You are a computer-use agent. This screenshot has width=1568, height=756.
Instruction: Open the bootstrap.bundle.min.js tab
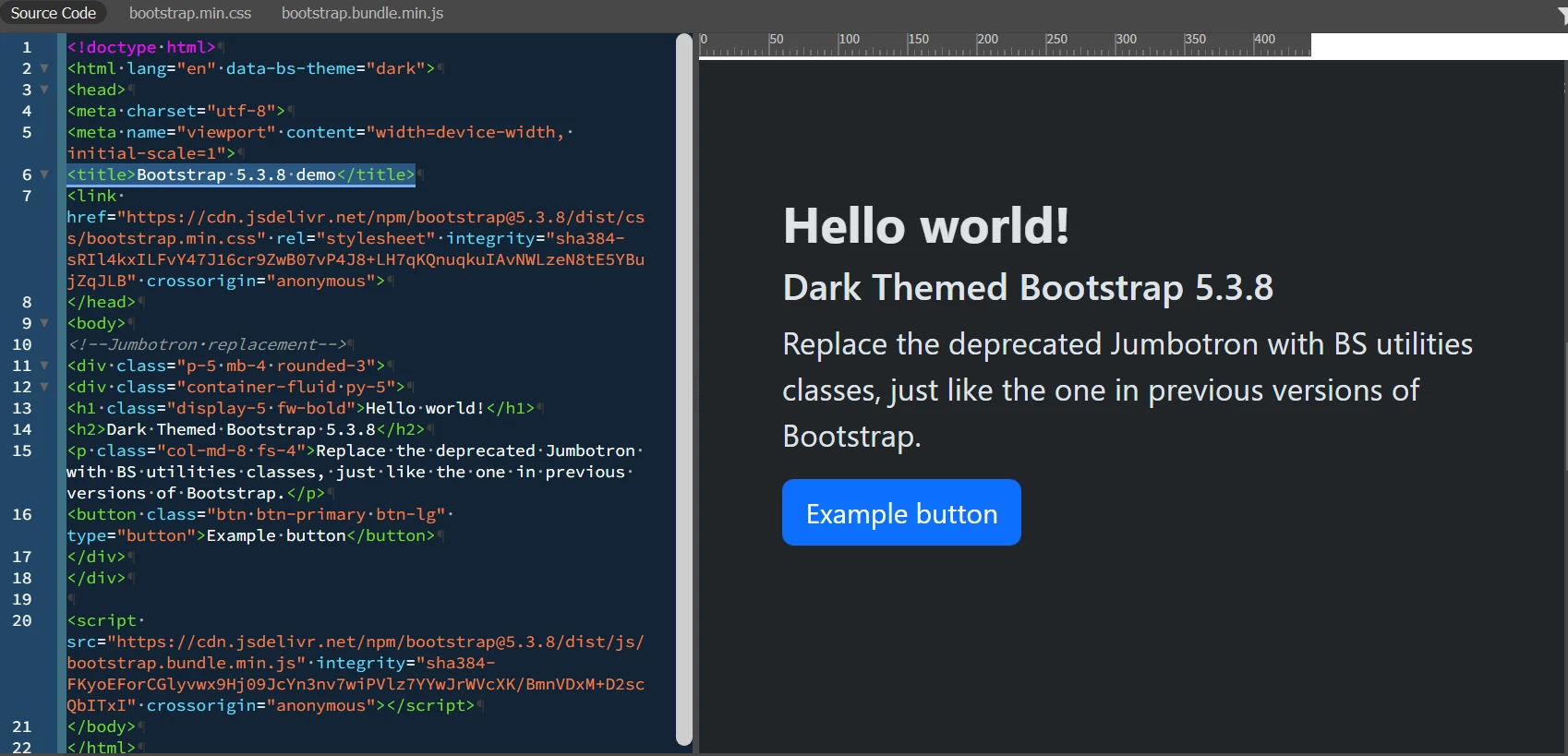362,13
